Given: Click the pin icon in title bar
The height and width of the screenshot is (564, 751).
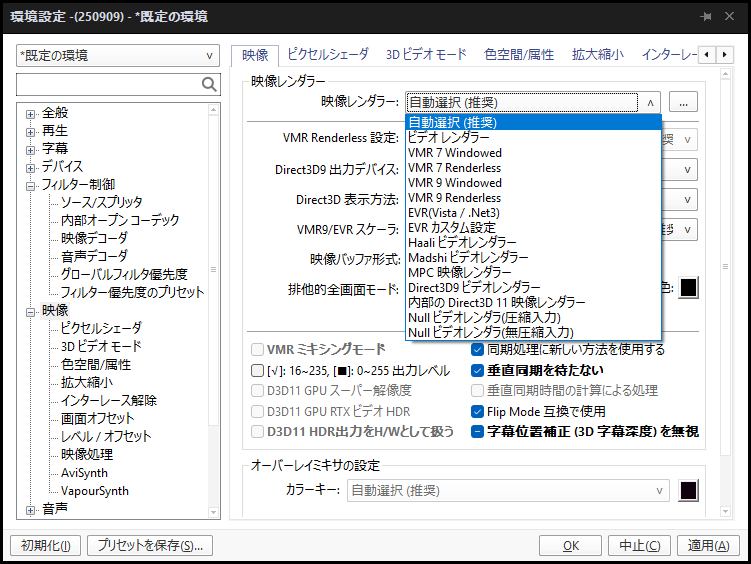Looking at the screenshot, I should (706, 17).
